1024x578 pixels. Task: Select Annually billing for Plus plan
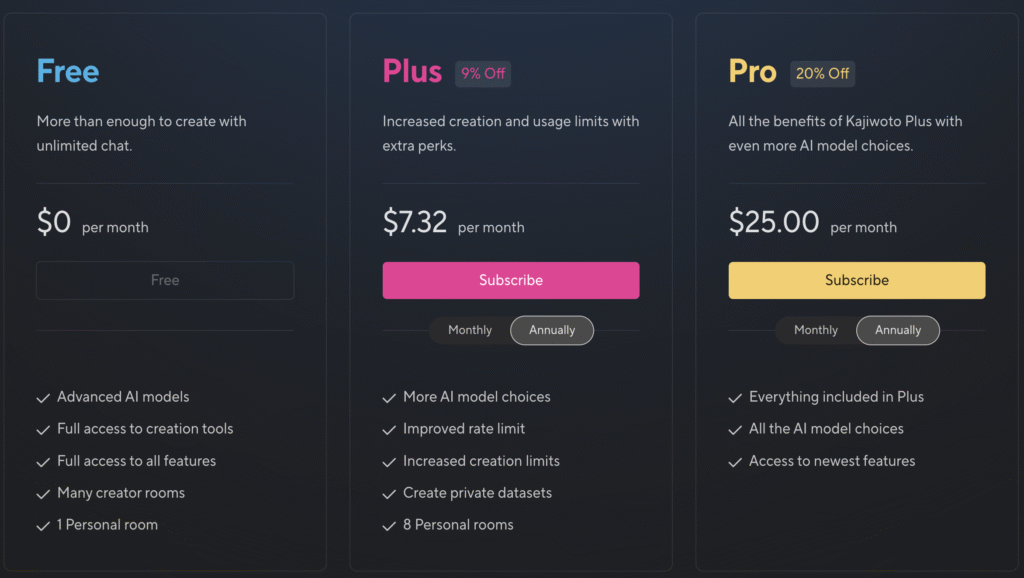552,330
